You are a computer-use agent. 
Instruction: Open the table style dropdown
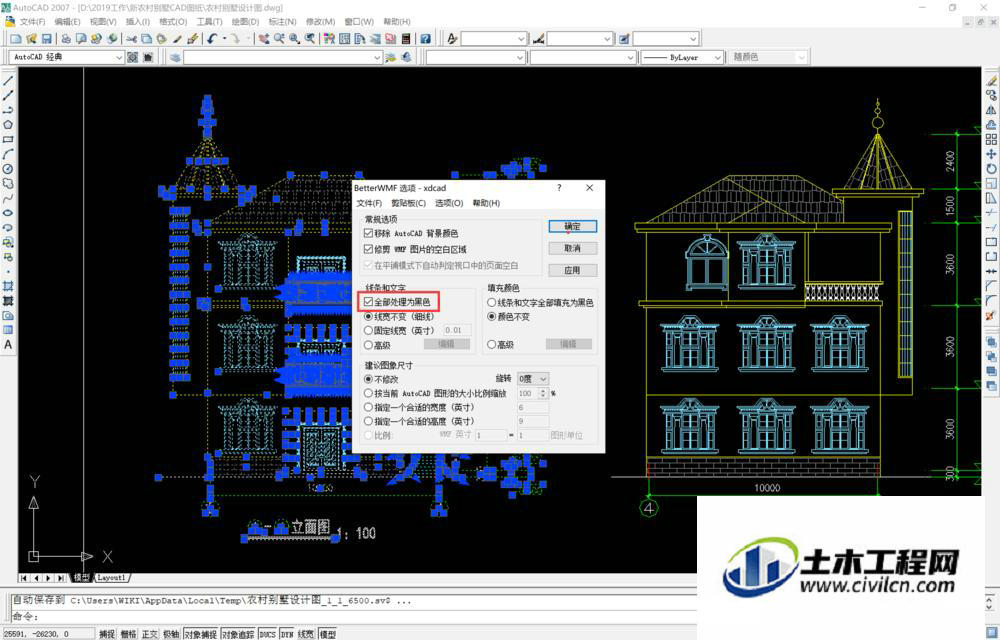(x=666, y=39)
